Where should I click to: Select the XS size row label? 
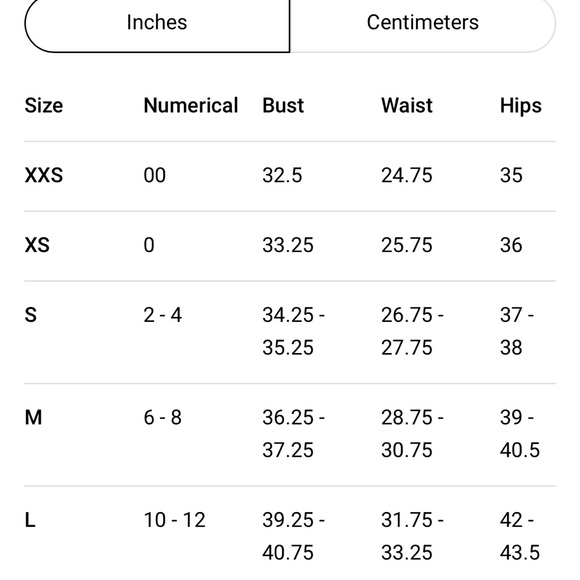click(x=37, y=245)
